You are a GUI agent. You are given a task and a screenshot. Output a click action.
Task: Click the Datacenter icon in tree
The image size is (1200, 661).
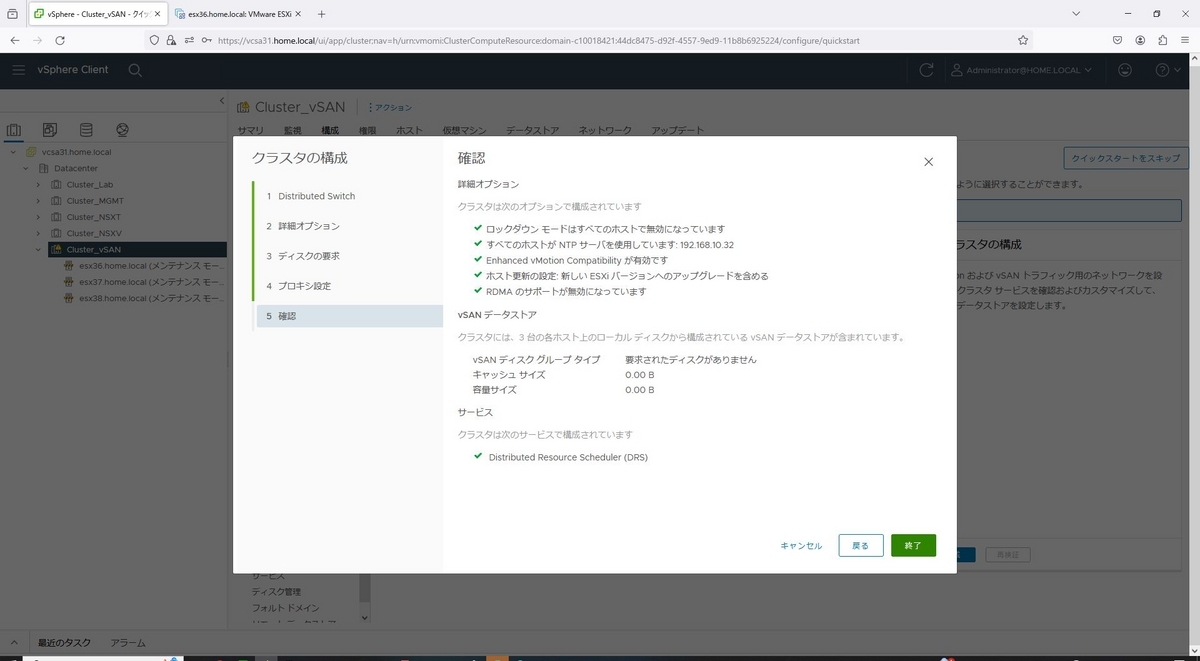click(44, 168)
